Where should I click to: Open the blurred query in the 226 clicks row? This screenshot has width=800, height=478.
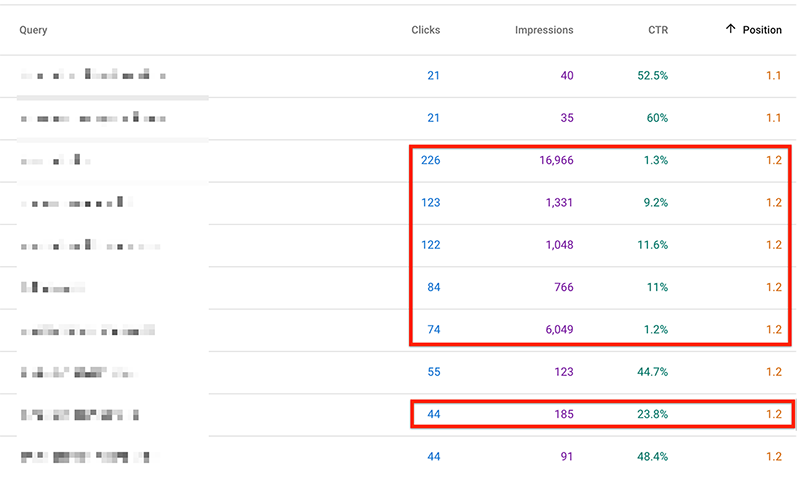[56, 160]
